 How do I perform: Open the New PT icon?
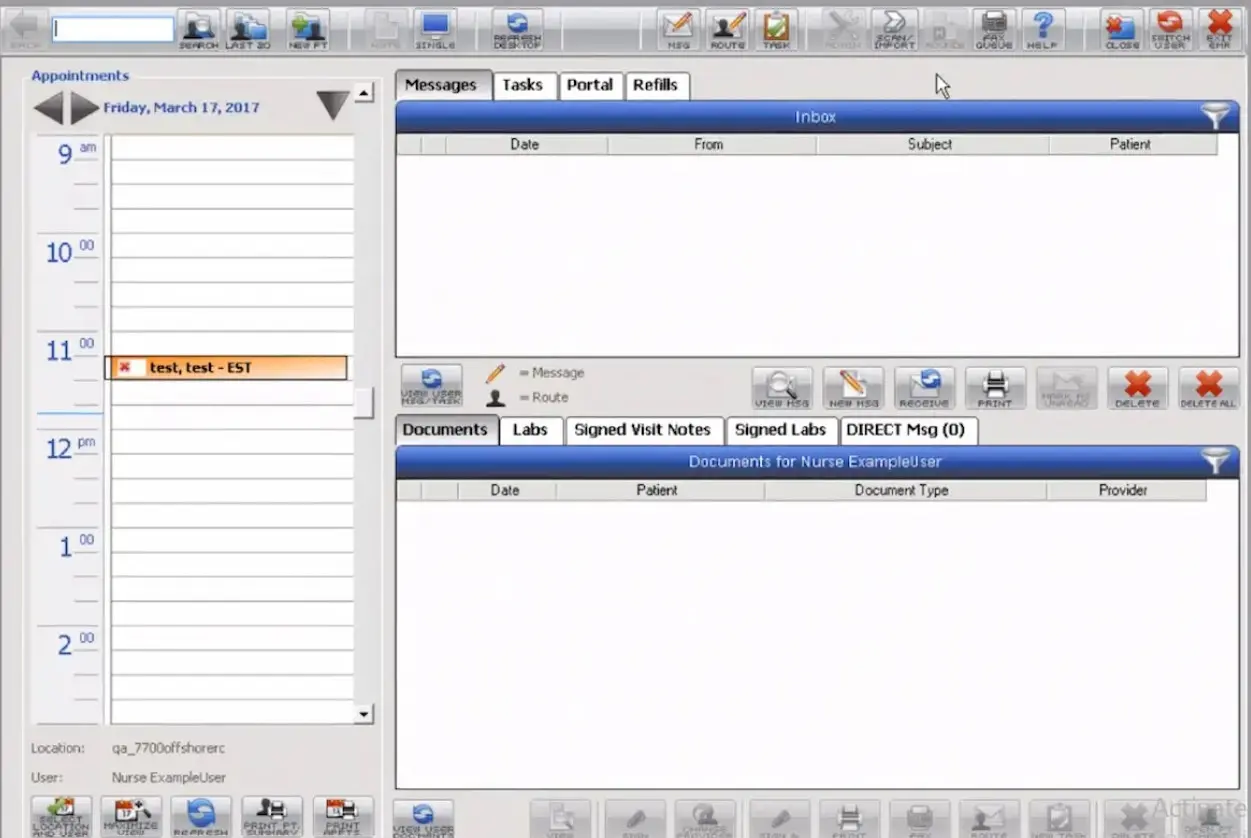click(308, 30)
